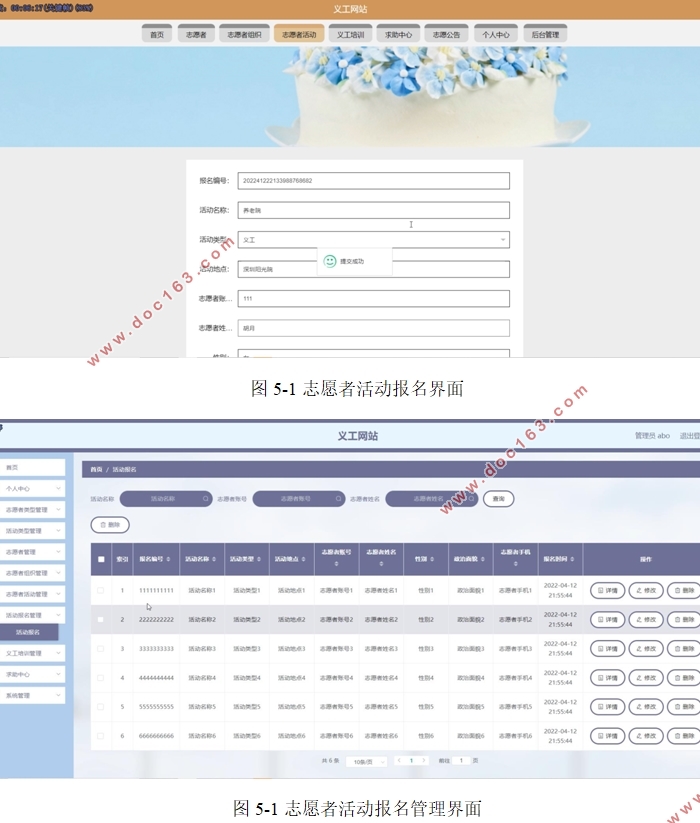Screen dimensions: 700x823
Task: Sort by the 志愿者账号 column sort icon
Action: click(336, 564)
